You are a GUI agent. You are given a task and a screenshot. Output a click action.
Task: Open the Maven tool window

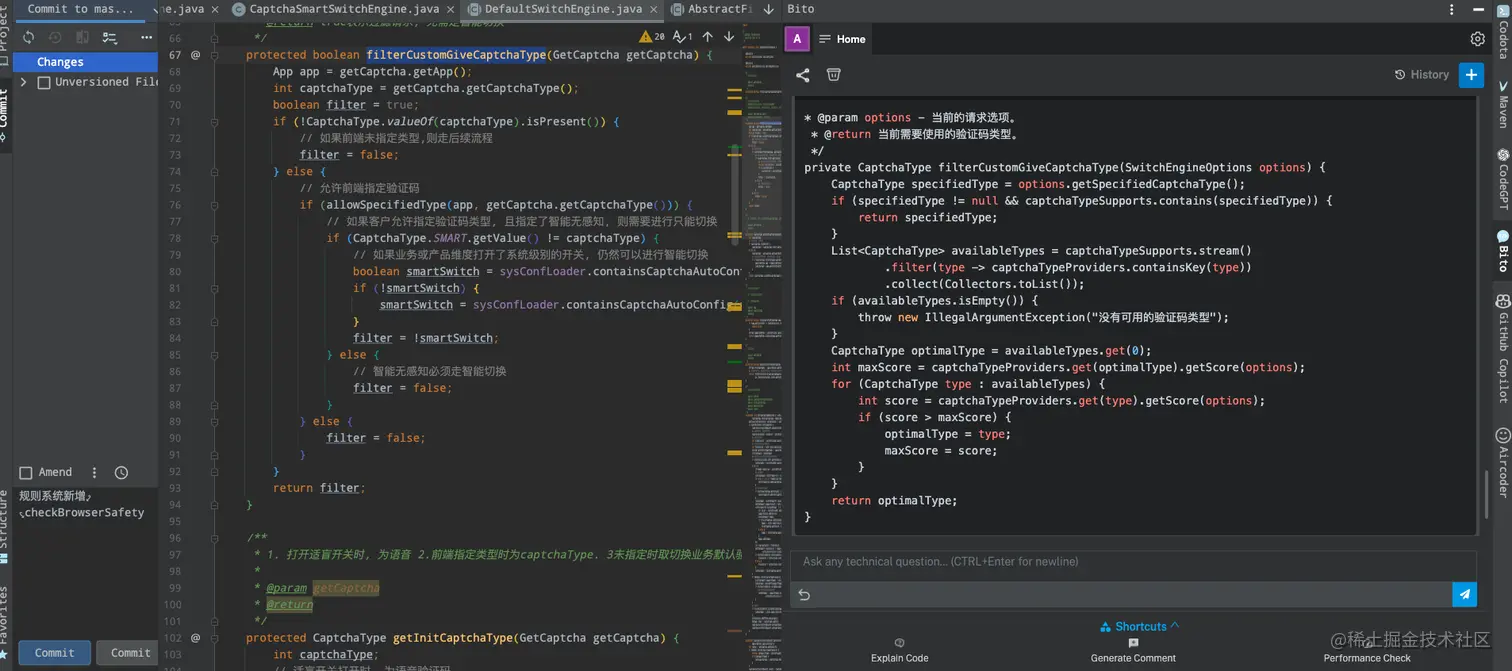tap(1502, 104)
